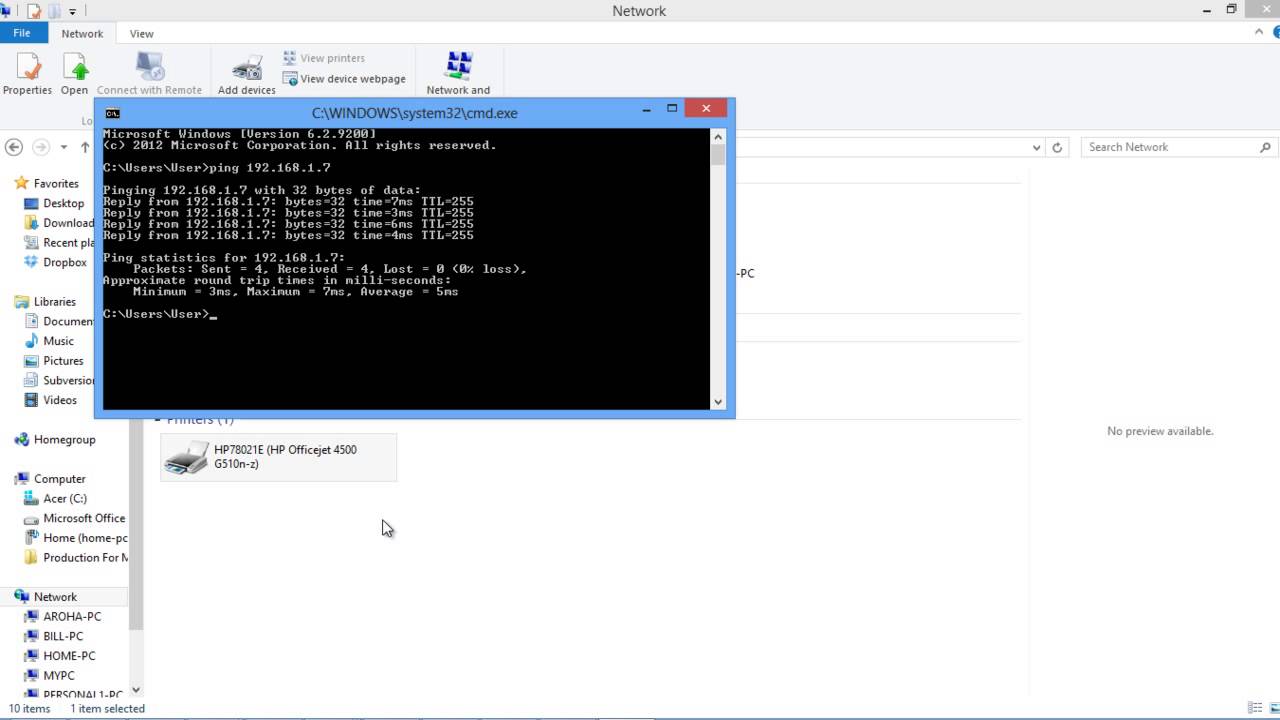
Task: Switch to the Network ribbon tab
Action: coord(82,33)
